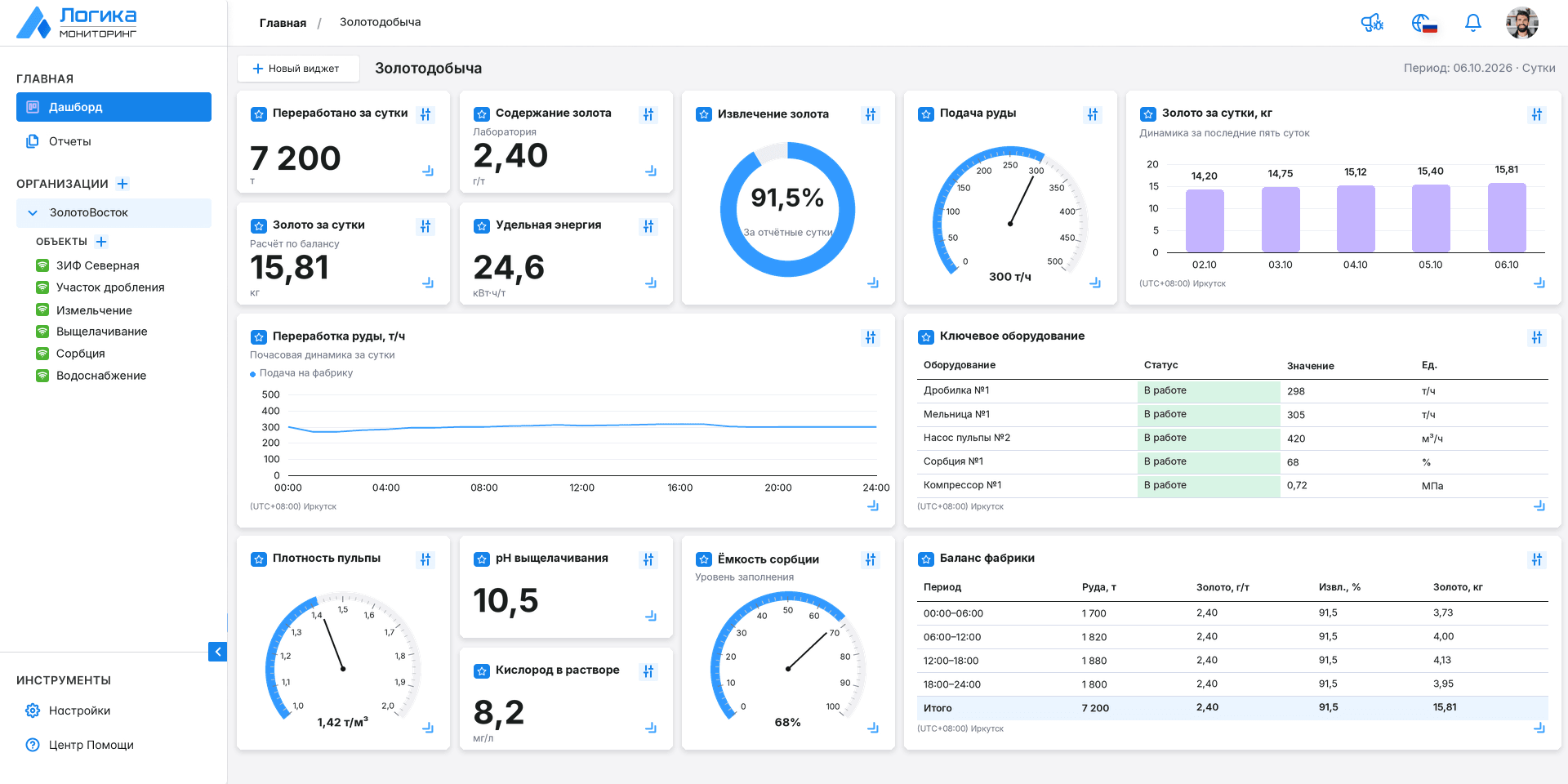The image size is (1568, 784).
Task: Open chart icon of Кислород в растворе widget
Action: coord(651,728)
